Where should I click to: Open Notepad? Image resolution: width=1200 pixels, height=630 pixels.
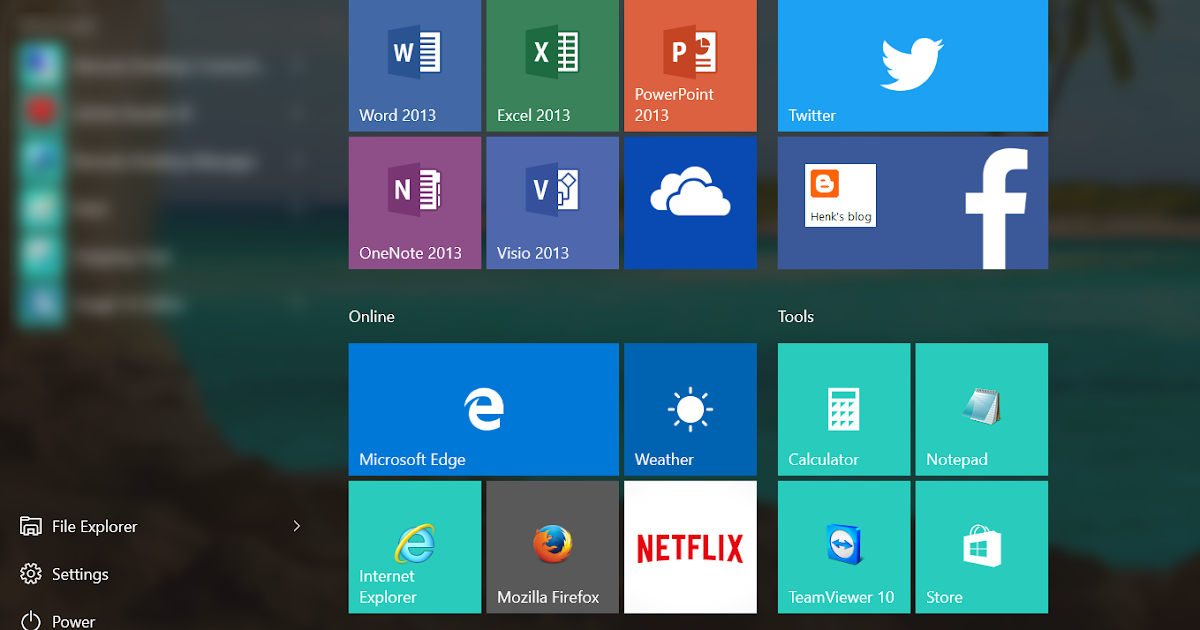pos(981,409)
